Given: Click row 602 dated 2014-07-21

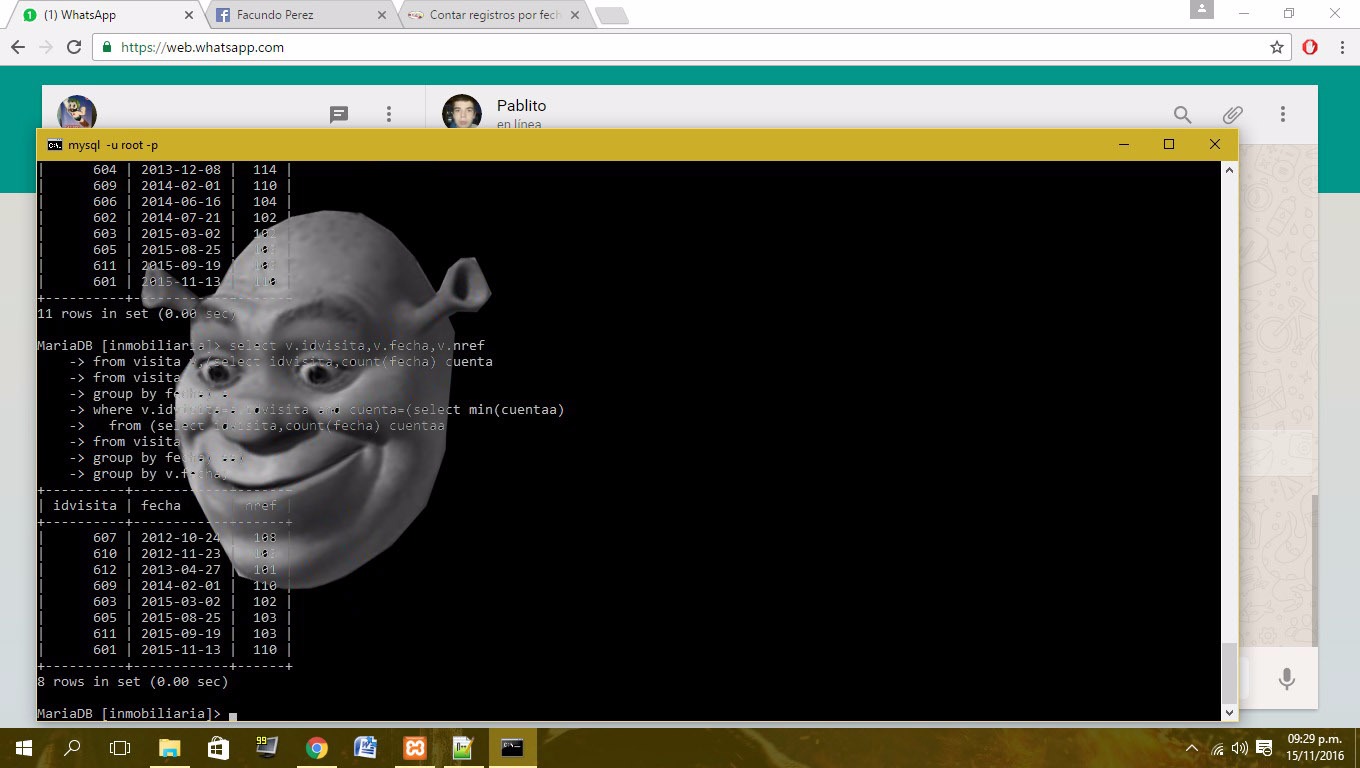Looking at the screenshot, I should tap(164, 218).
